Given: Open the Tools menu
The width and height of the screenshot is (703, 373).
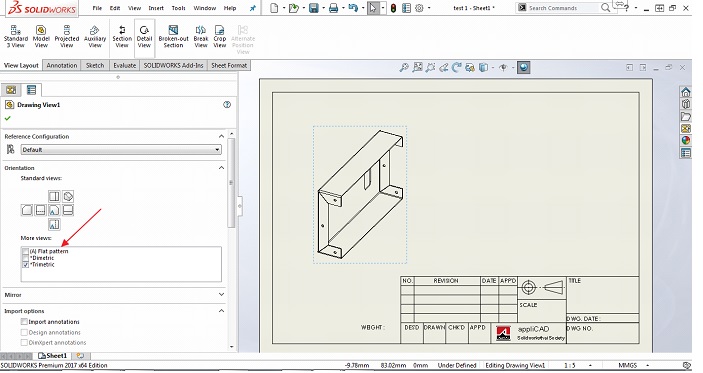Looking at the screenshot, I should click(178, 8).
